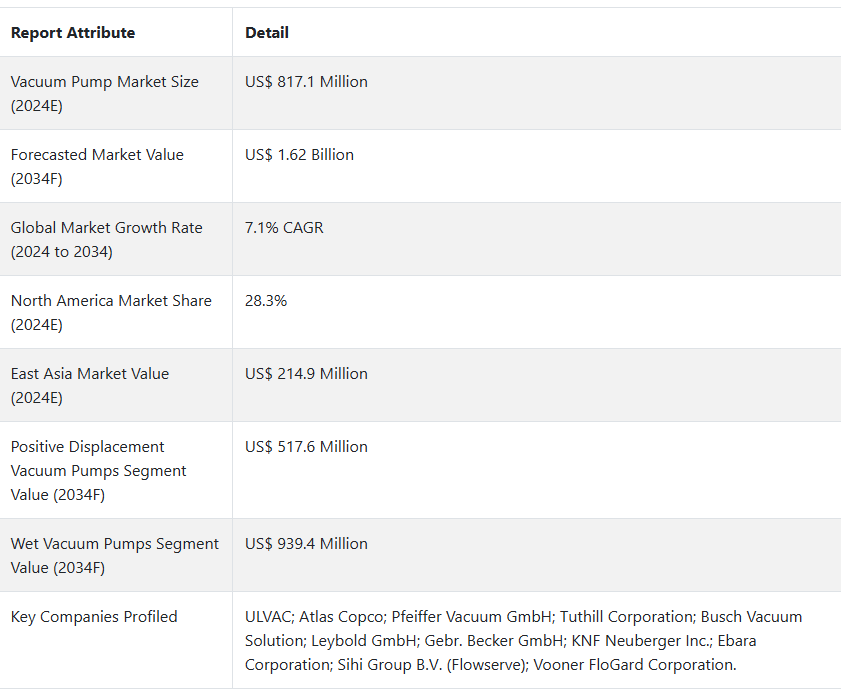Click the US$ 214.9 Million value
The image size is (841, 694).
(306, 373)
